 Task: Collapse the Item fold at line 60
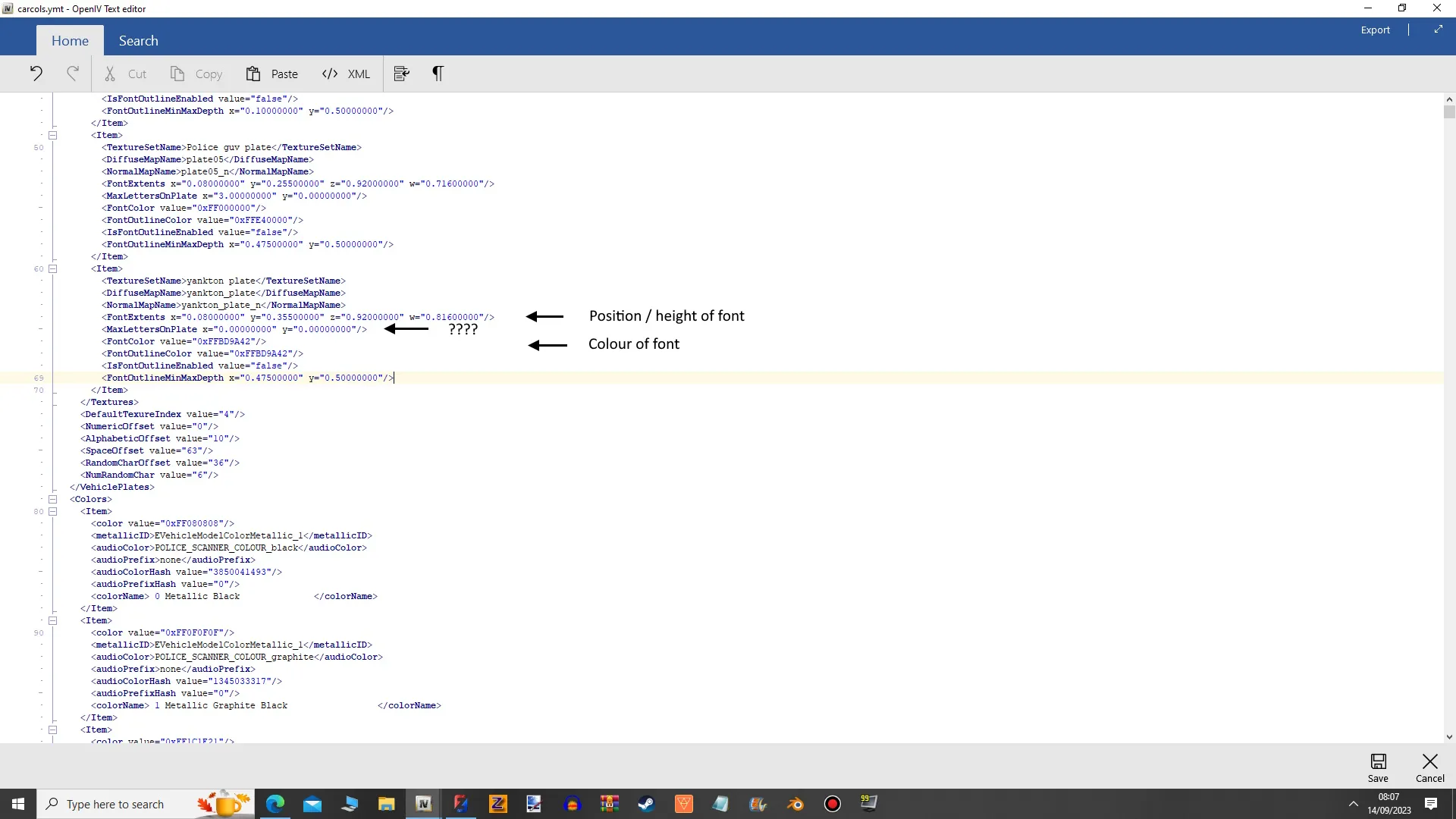[53, 268]
